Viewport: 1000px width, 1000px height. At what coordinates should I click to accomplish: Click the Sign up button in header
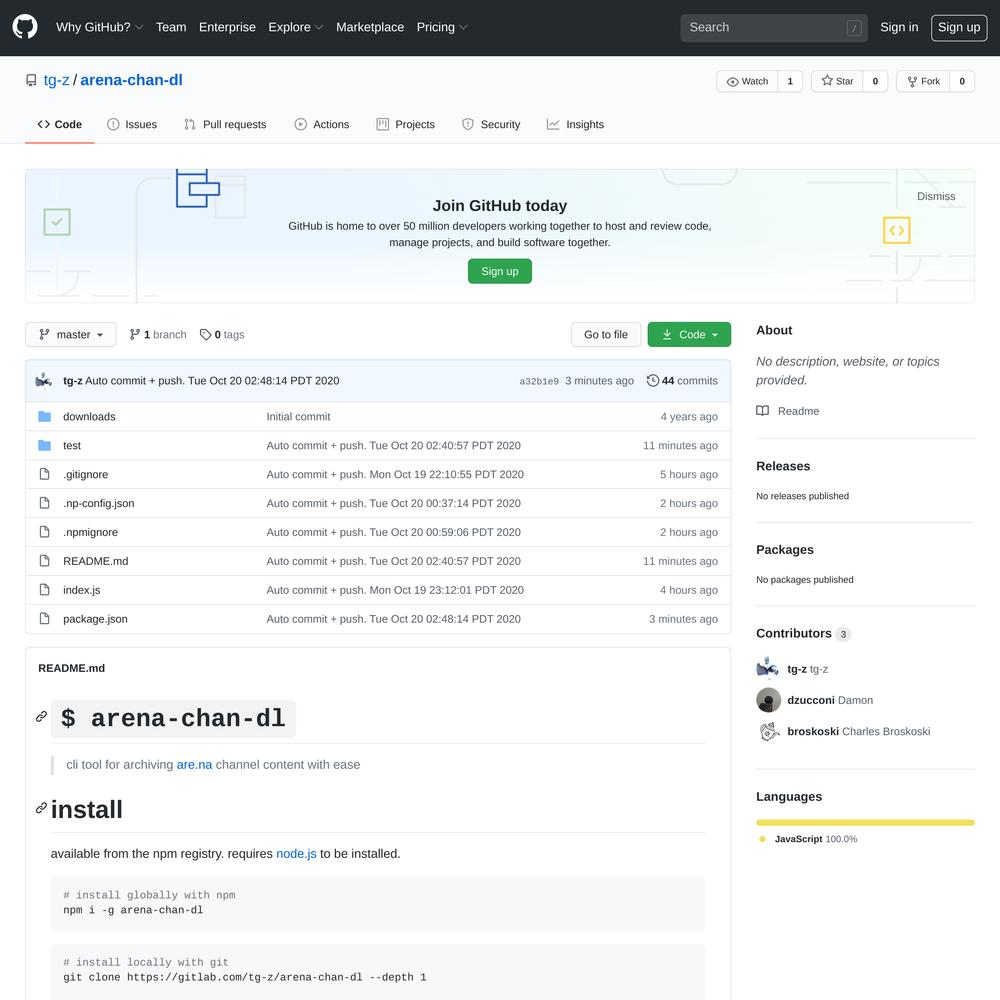(959, 27)
